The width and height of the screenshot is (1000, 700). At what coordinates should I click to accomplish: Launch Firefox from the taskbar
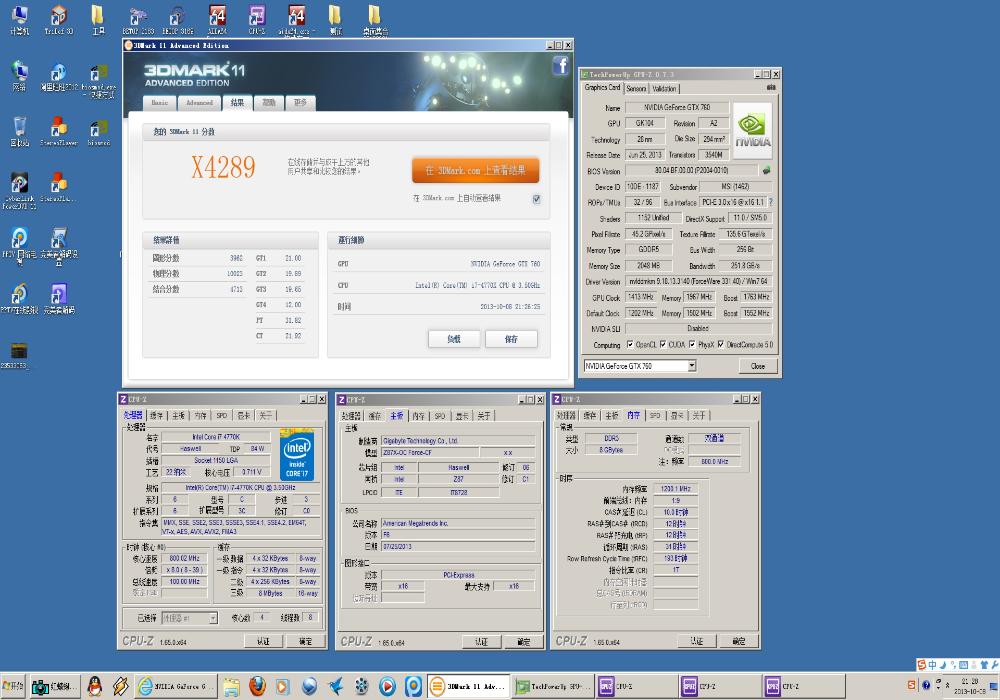pyautogui.click(x=257, y=686)
